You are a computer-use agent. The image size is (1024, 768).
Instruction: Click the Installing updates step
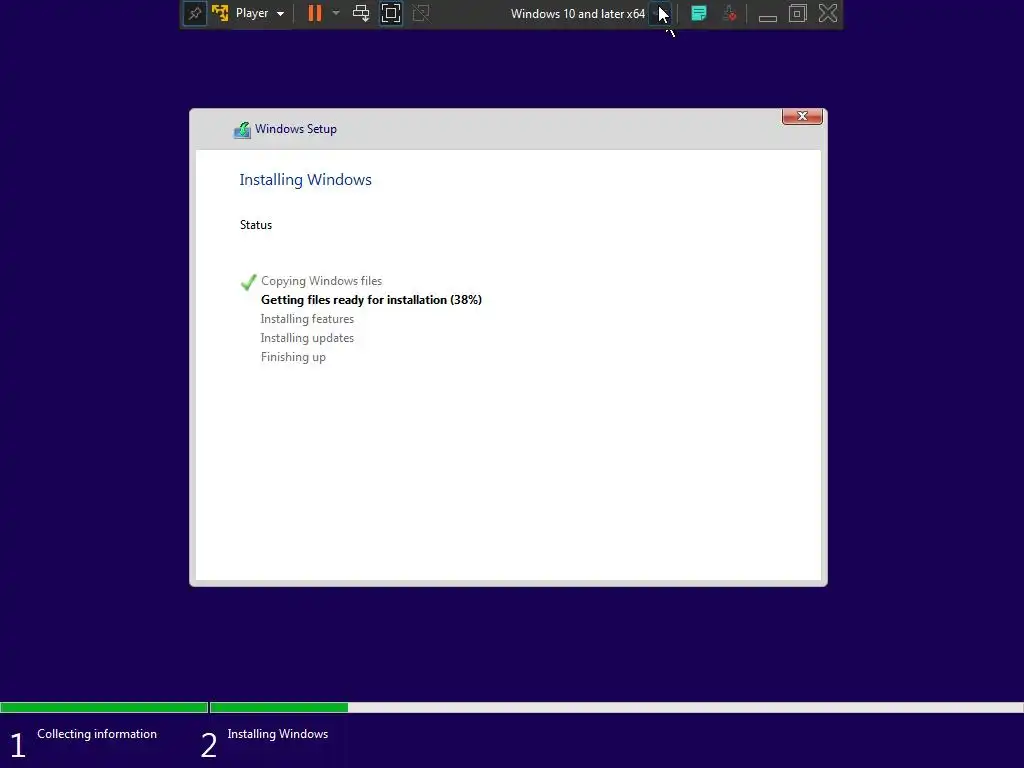coord(307,338)
